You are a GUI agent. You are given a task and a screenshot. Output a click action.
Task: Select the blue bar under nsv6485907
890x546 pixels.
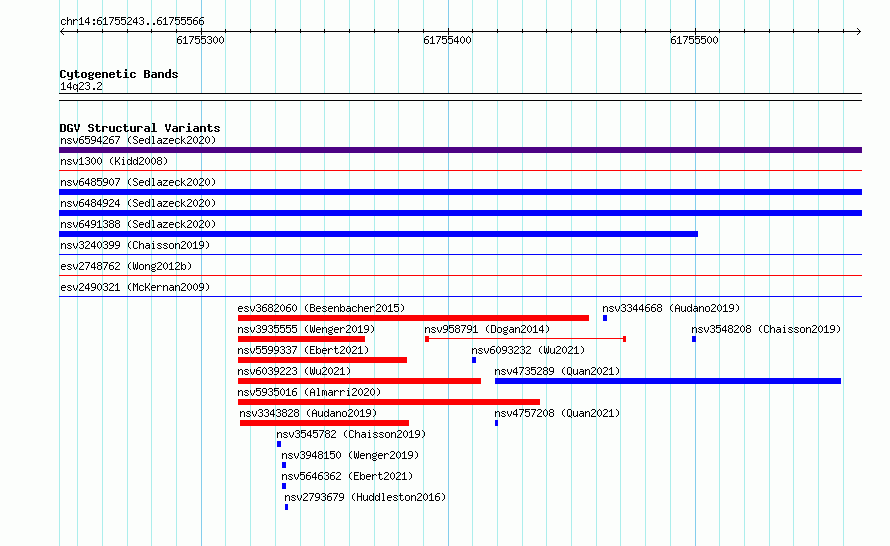460,192
